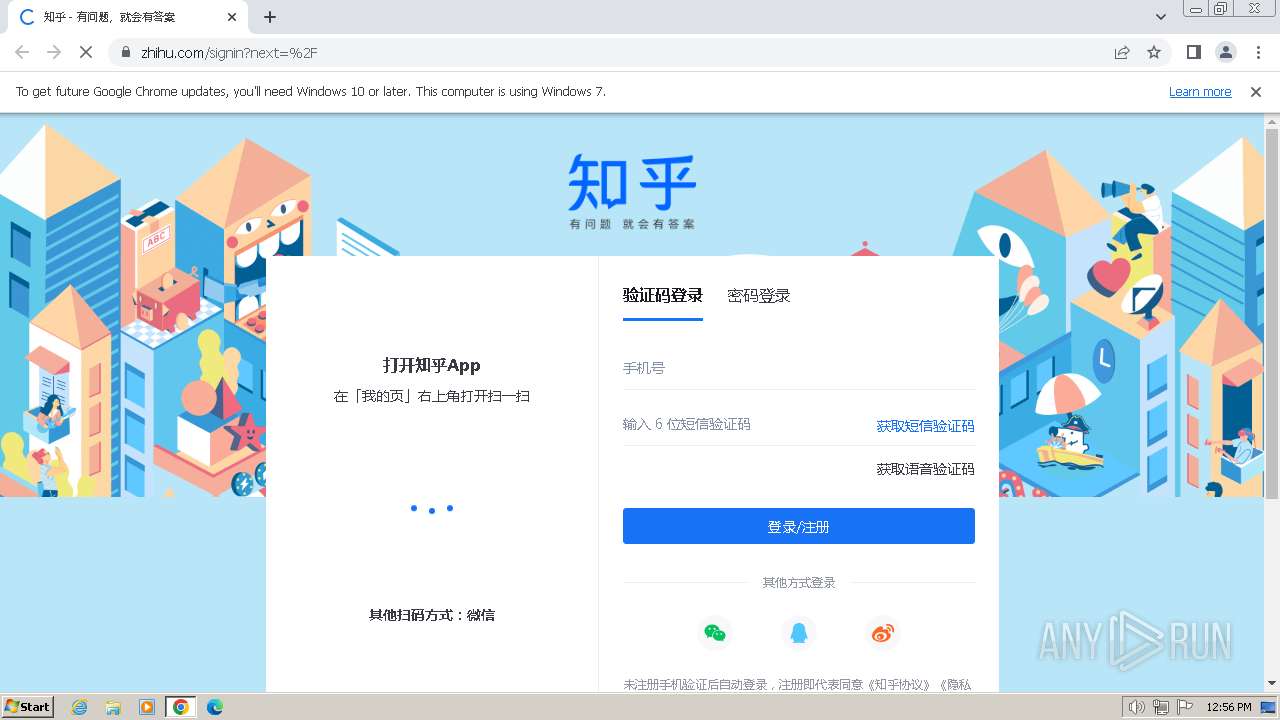Viewport: 1280px width, 720px height.
Task: Click 获取短信验证码 link
Action: 926,426
